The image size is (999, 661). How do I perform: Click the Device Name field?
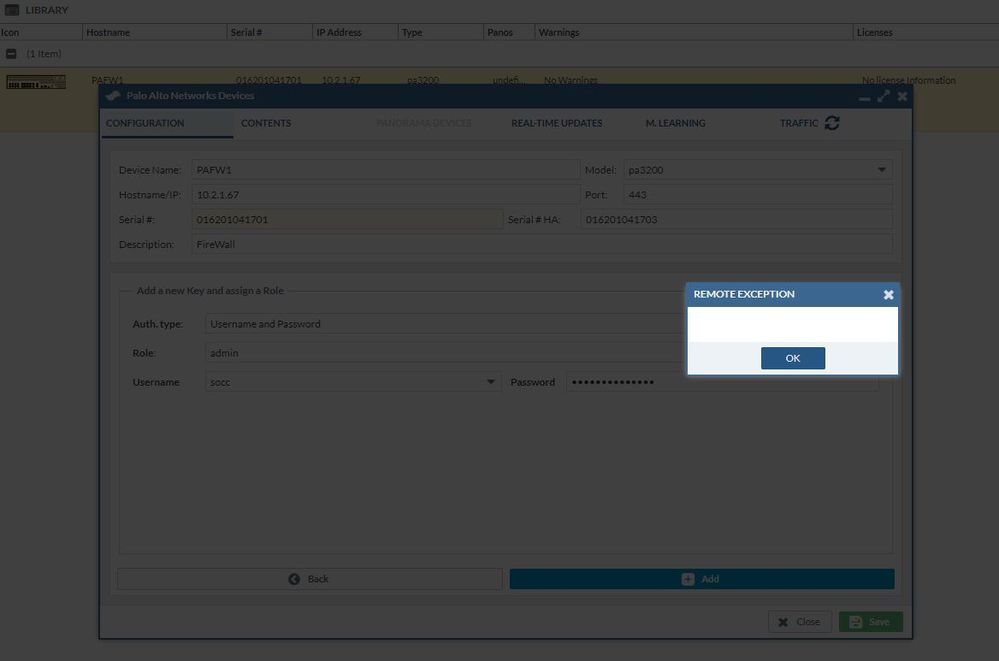(385, 170)
